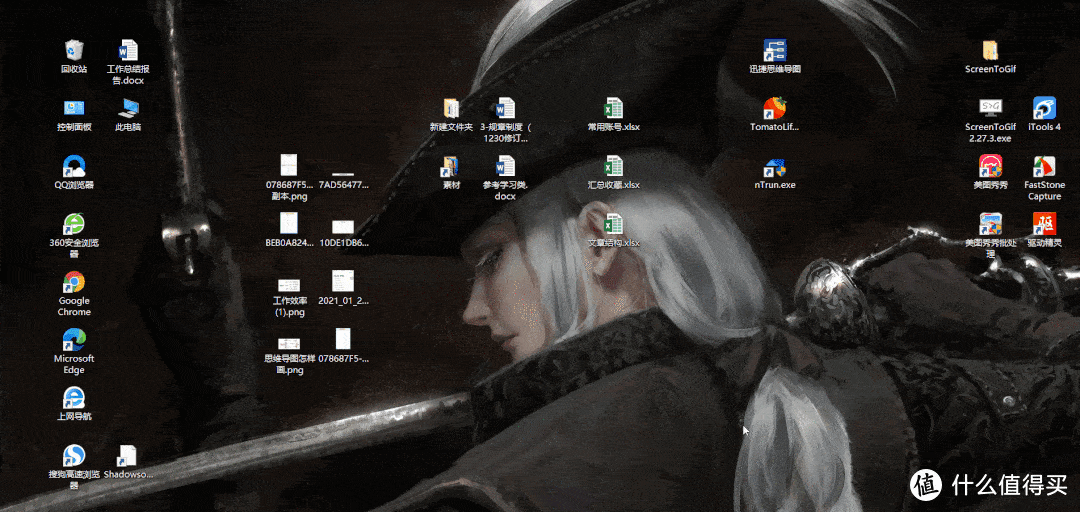Select the Google Chrome desktop shortcut
This screenshot has height=512, width=1080.
tap(74, 283)
